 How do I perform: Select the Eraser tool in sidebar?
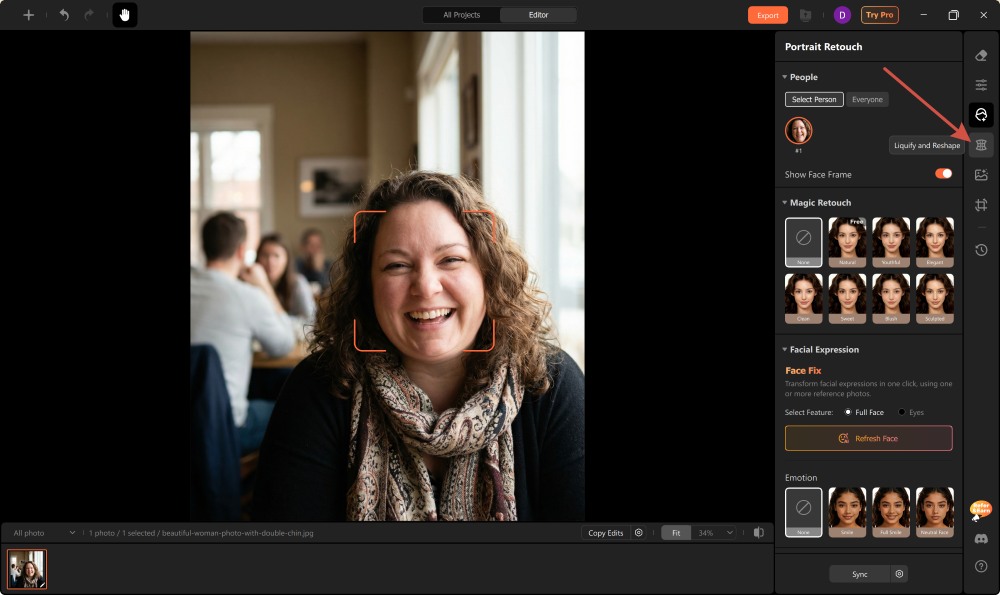coord(981,56)
